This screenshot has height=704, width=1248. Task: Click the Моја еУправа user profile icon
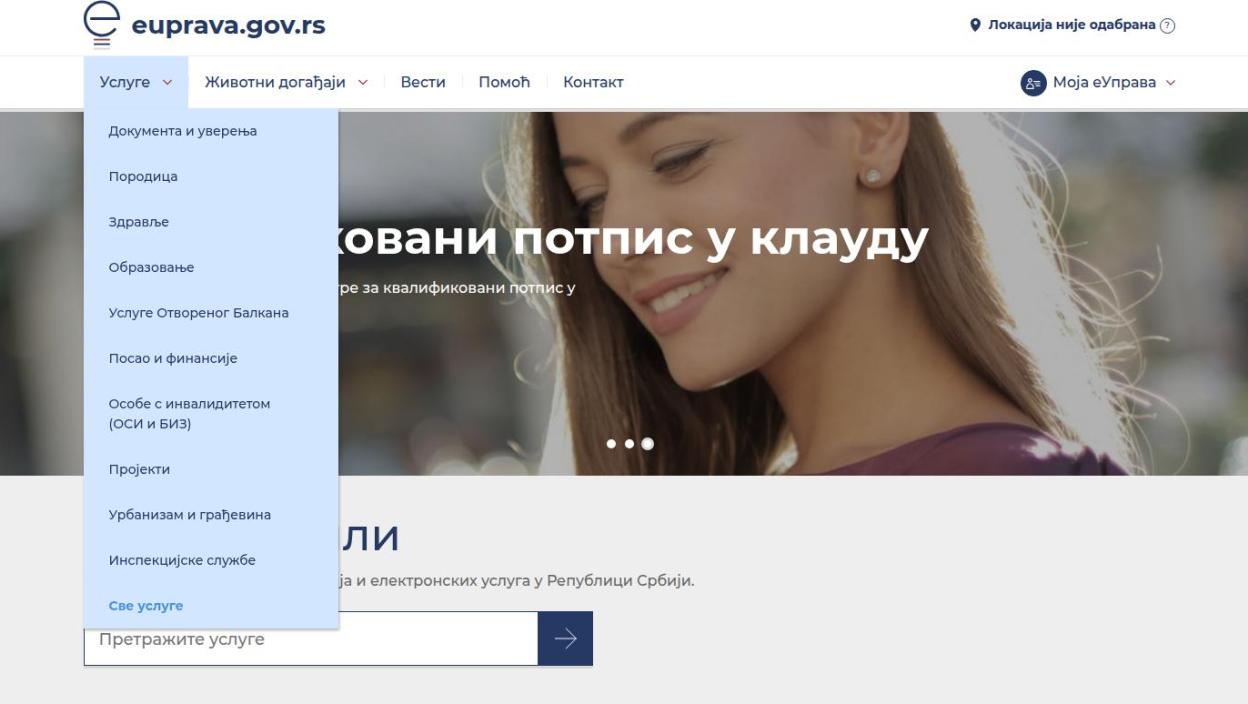tap(1033, 83)
